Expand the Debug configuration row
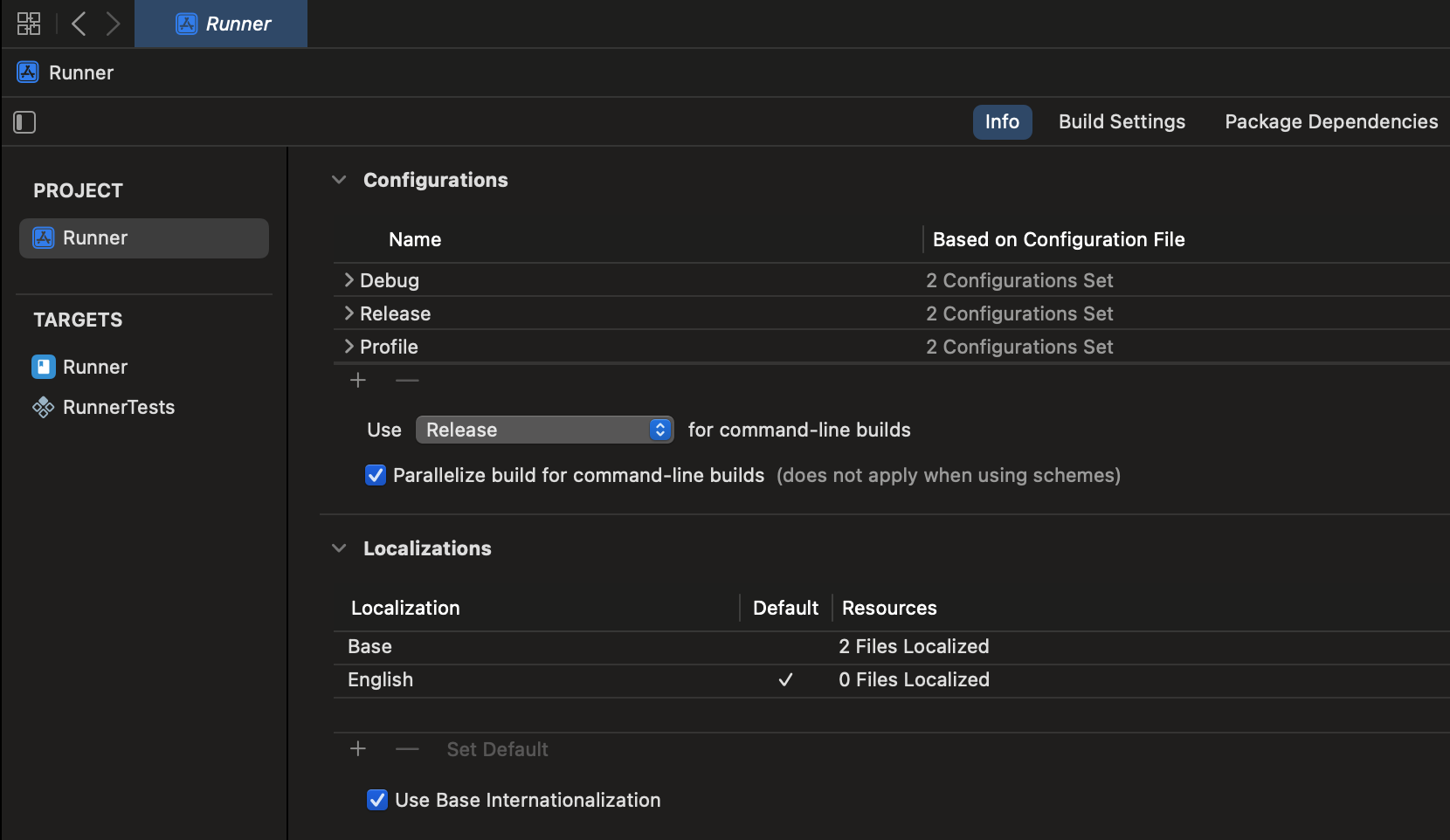The image size is (1450, 840). [x=349, y=280]
